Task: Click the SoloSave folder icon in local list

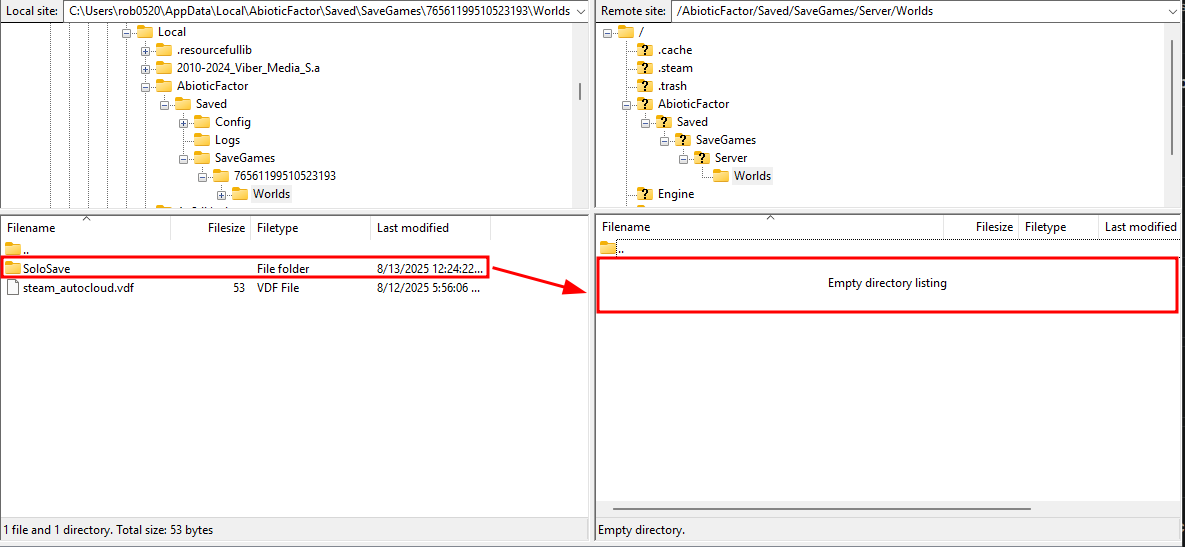Action: click(13, 268)
